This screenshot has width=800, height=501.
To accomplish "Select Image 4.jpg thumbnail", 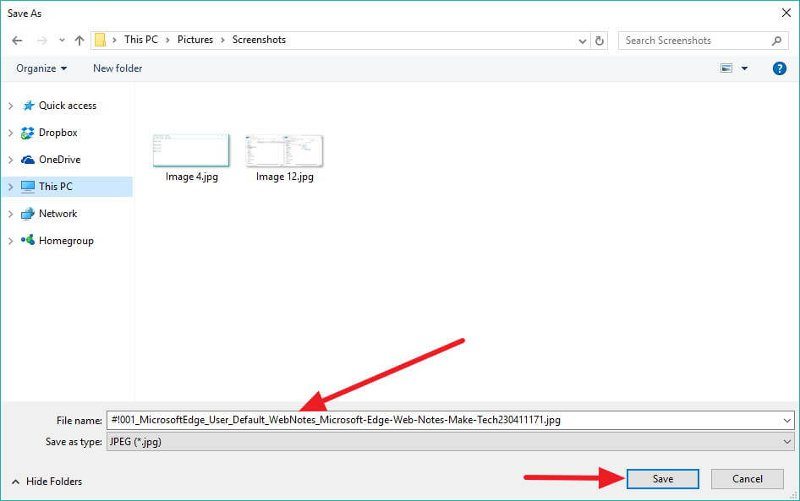I will pyautogui.click(x=191, y=151).
